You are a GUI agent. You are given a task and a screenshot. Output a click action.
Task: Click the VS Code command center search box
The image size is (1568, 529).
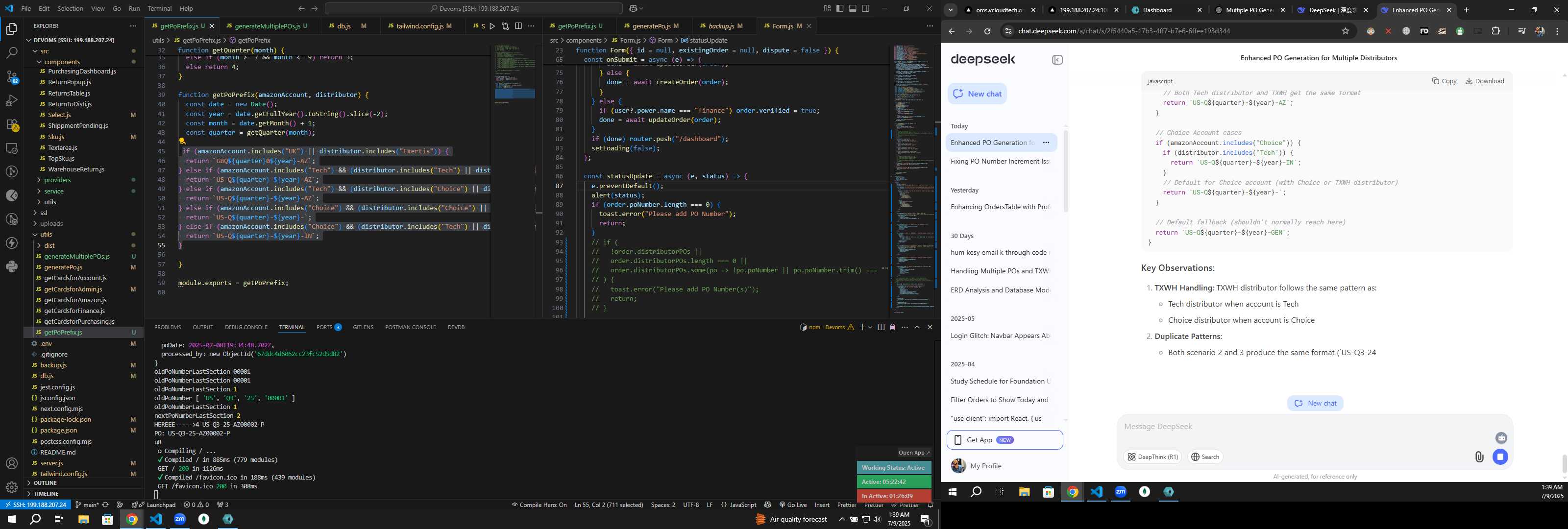(473, 8)
